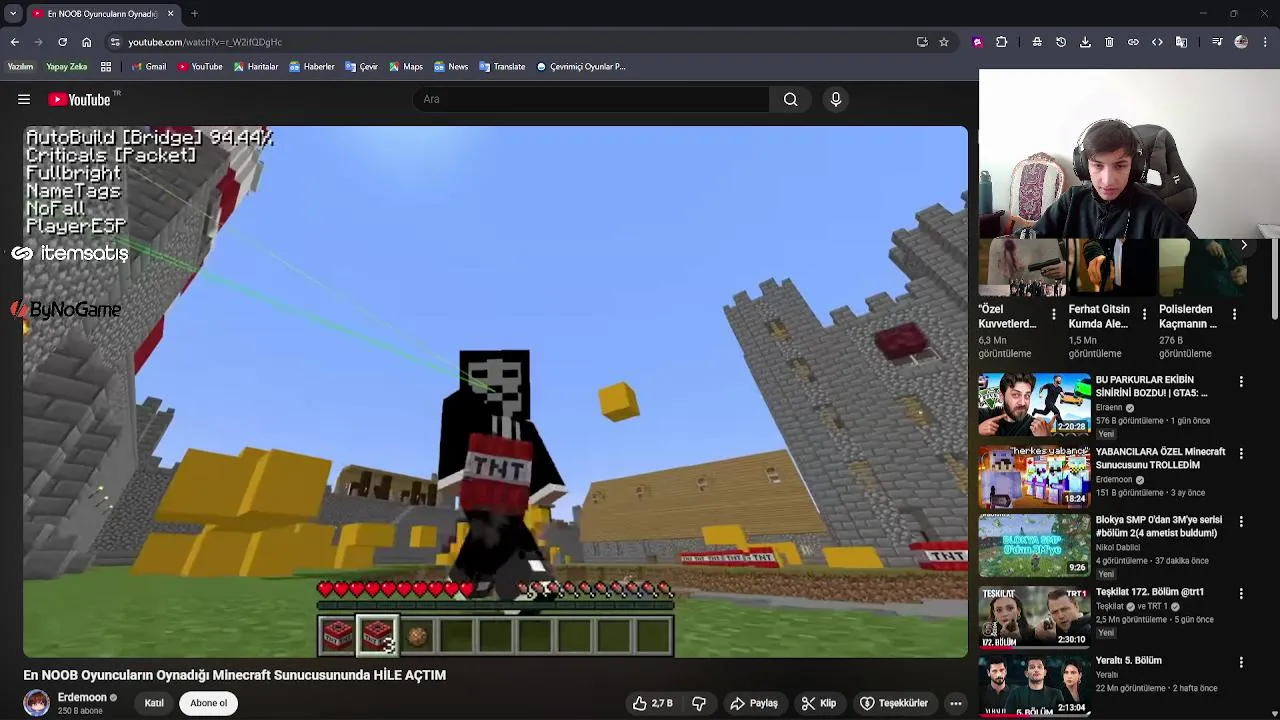
Task: Show next Shorts with the chevron arrow
Action: point(1244,245)
